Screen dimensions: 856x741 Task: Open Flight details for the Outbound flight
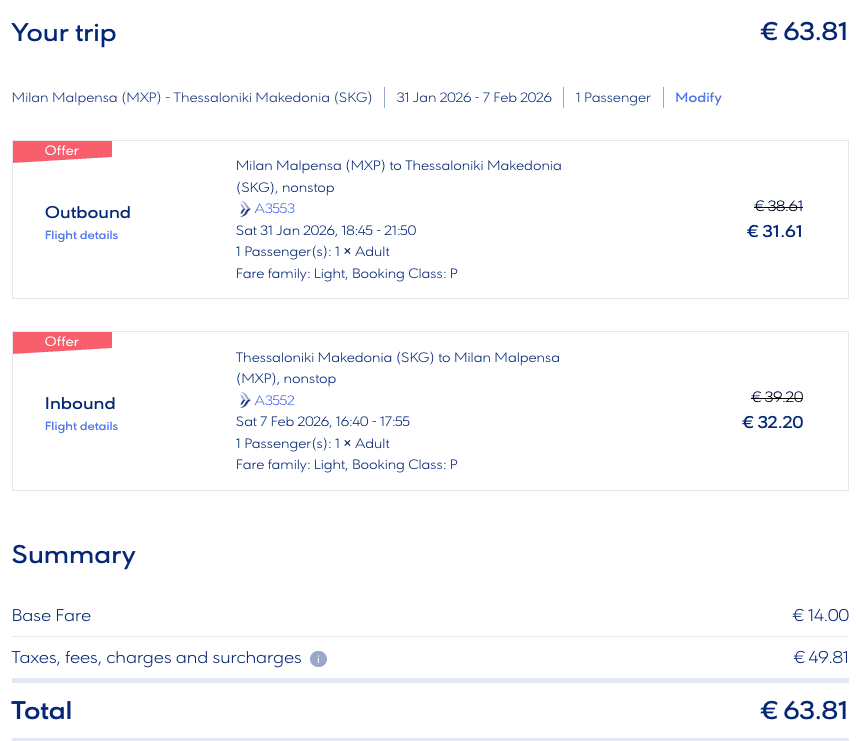[x=81, y=236]
